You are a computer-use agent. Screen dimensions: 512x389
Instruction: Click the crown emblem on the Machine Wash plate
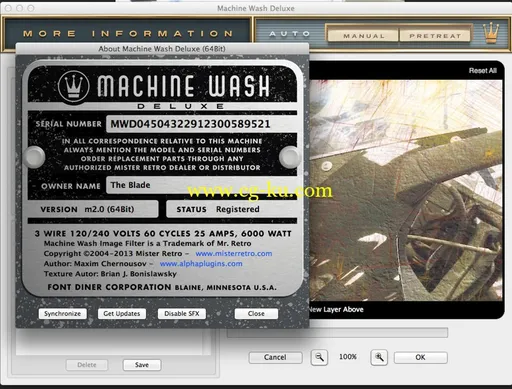[x=73, y=86]
